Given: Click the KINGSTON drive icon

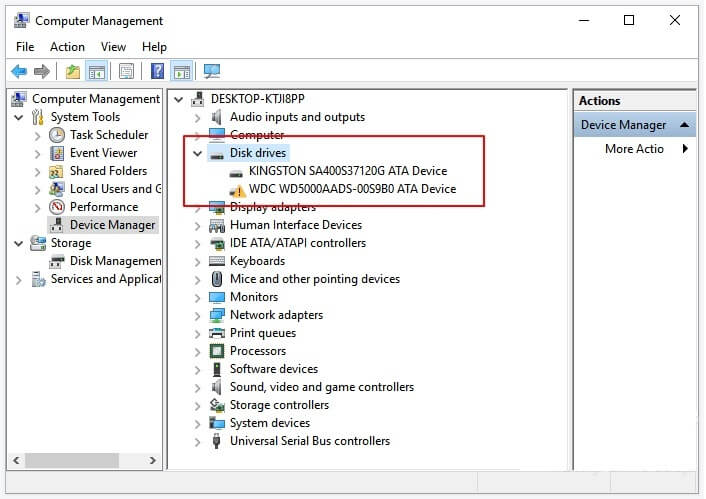Looking at the screenshot, I should pyautogui.click(x=236, y=173).
